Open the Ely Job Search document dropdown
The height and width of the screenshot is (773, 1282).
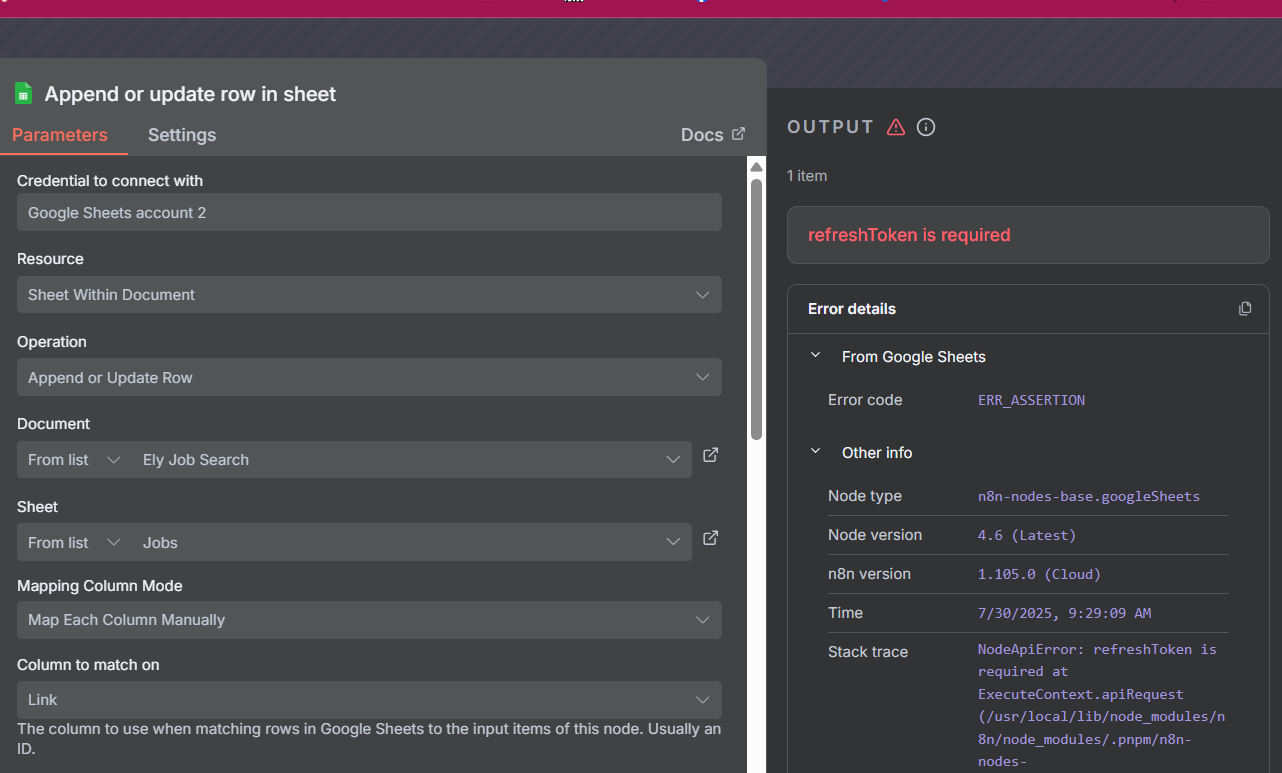pyautogui.click(x=411, y=460)
